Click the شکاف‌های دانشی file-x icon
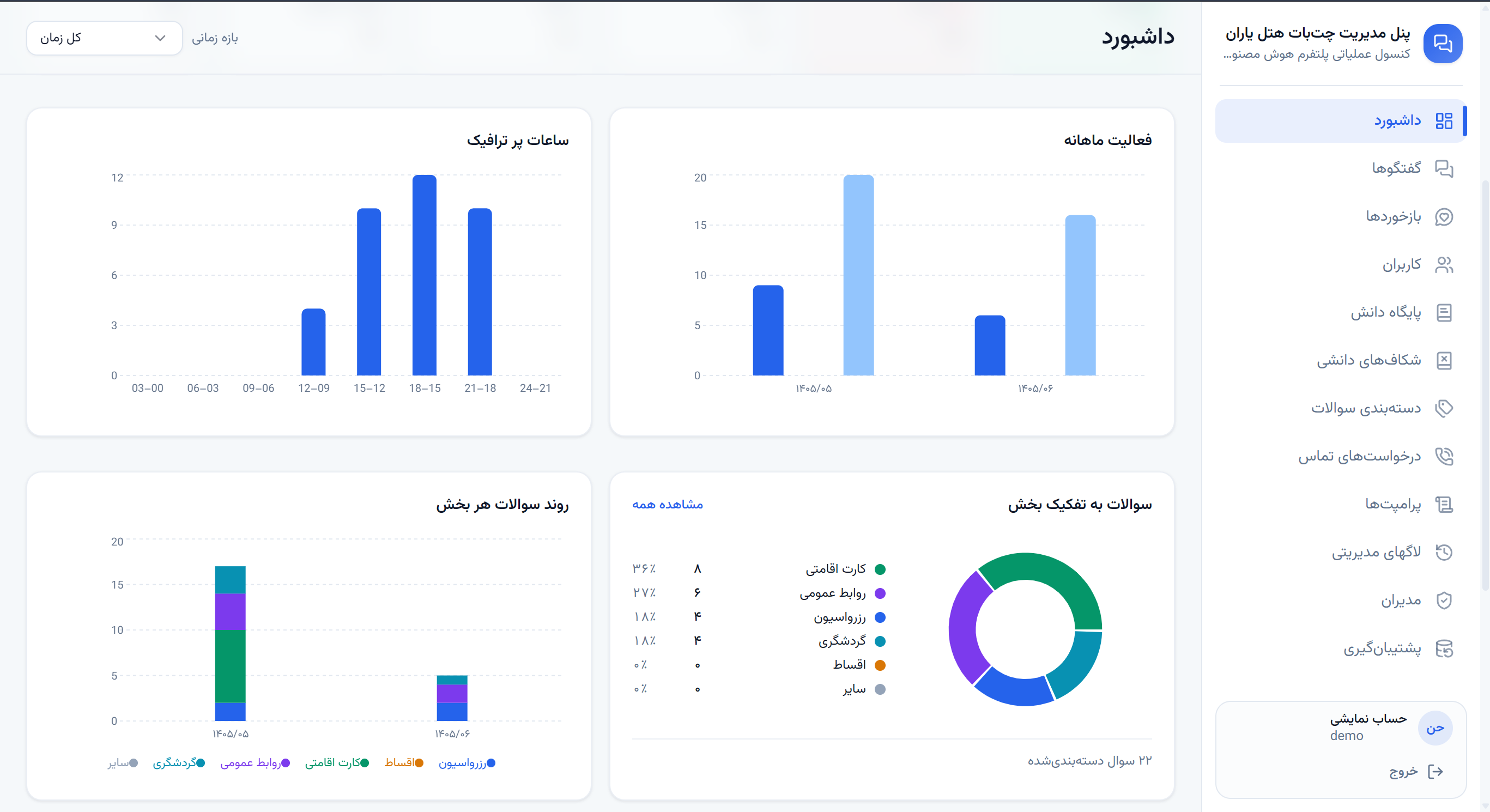 pyautogui.click(x=1444, y=360)
